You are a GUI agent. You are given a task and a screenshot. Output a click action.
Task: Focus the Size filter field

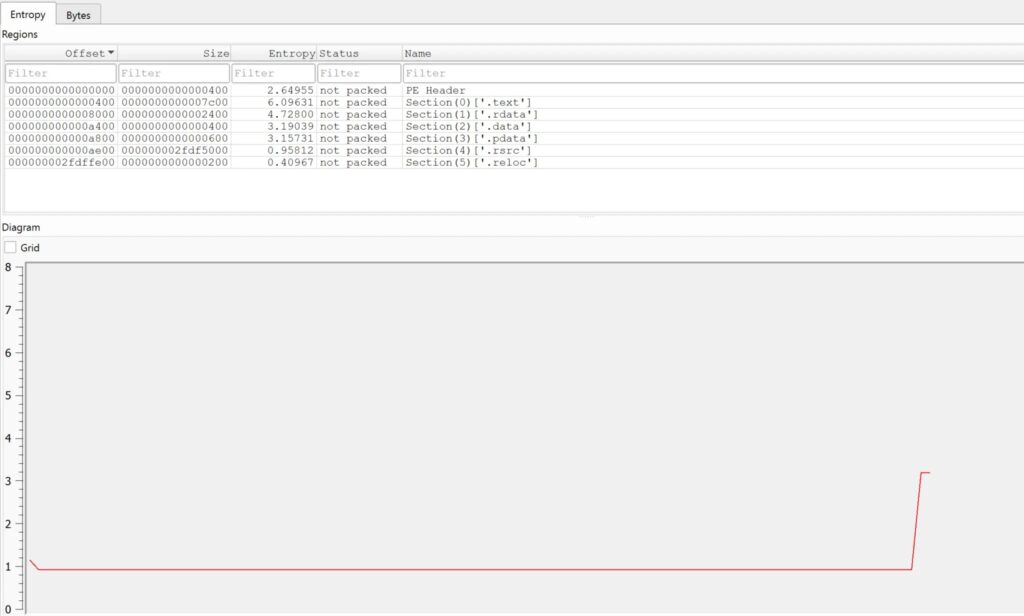pos(173,73)
